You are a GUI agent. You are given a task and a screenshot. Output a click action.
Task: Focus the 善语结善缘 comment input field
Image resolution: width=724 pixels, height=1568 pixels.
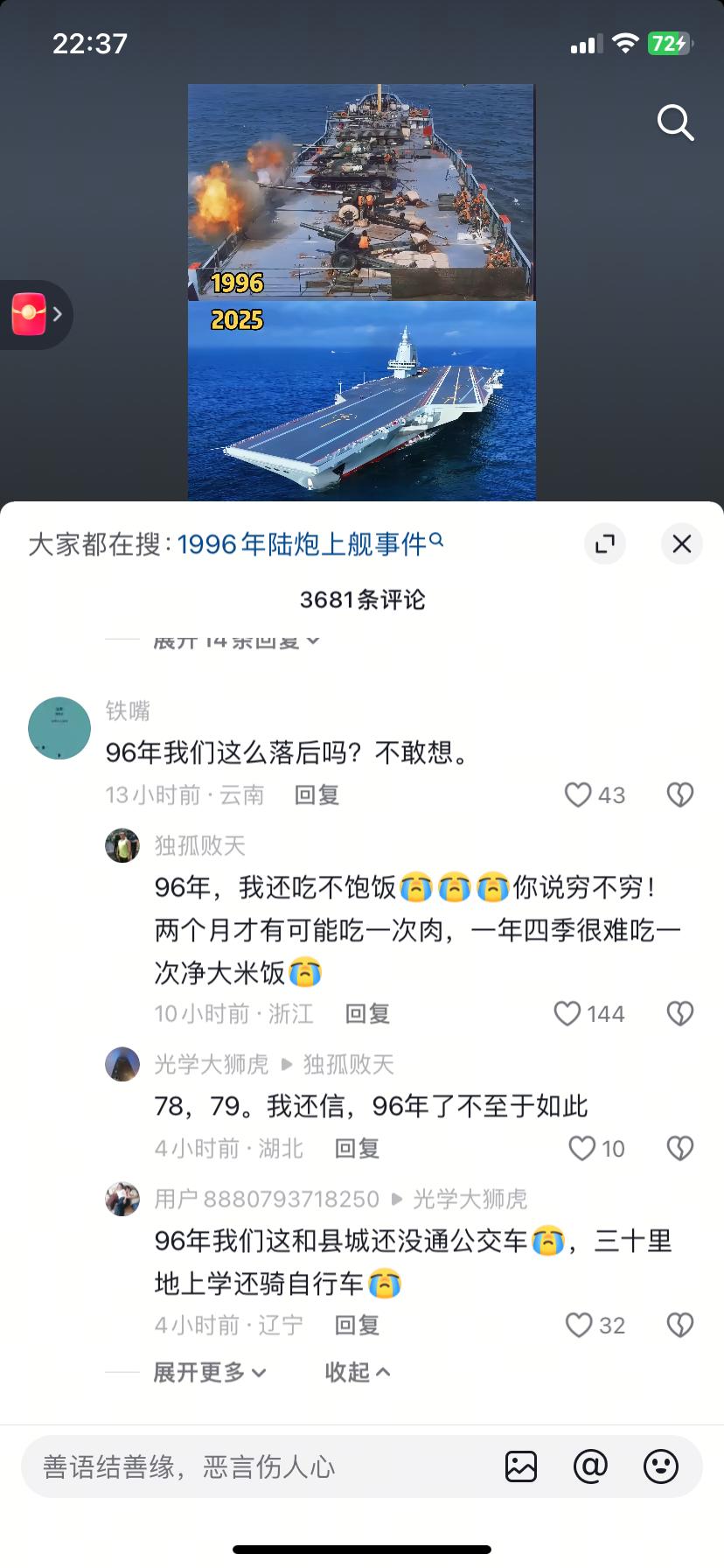(x=262, y=1466)
